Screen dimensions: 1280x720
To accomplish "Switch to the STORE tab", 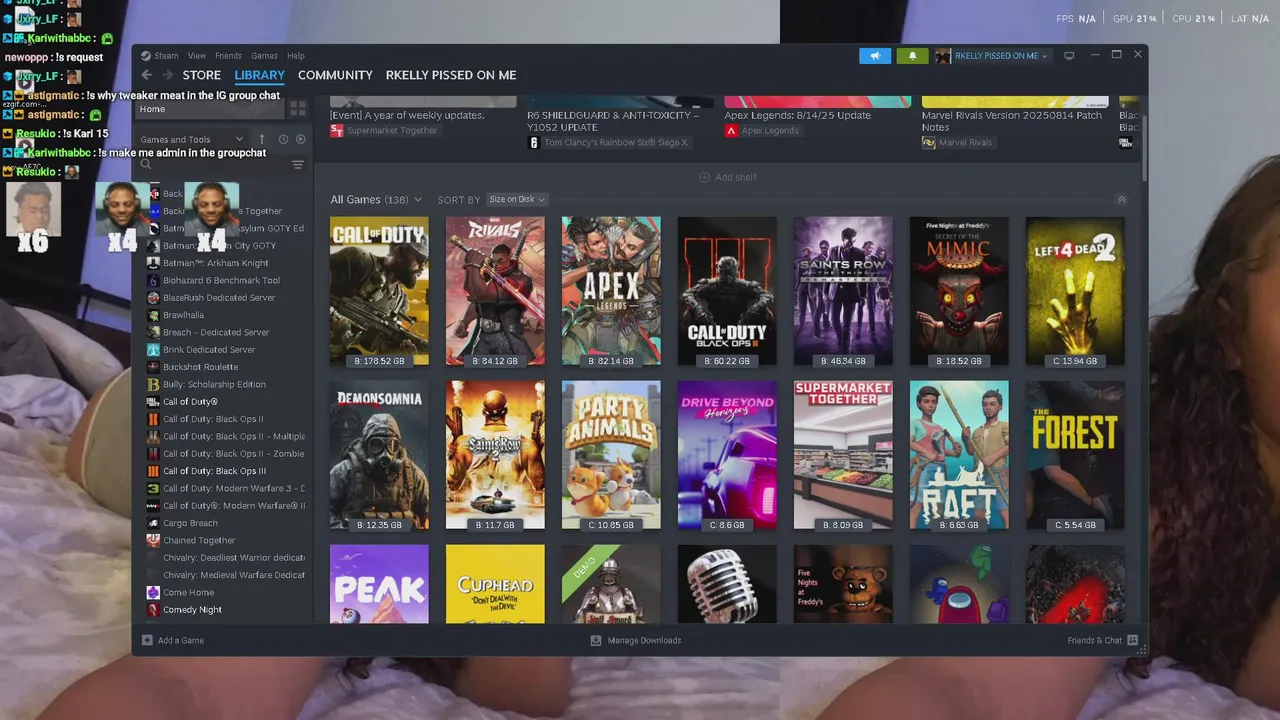I will [x=201, y=75].
